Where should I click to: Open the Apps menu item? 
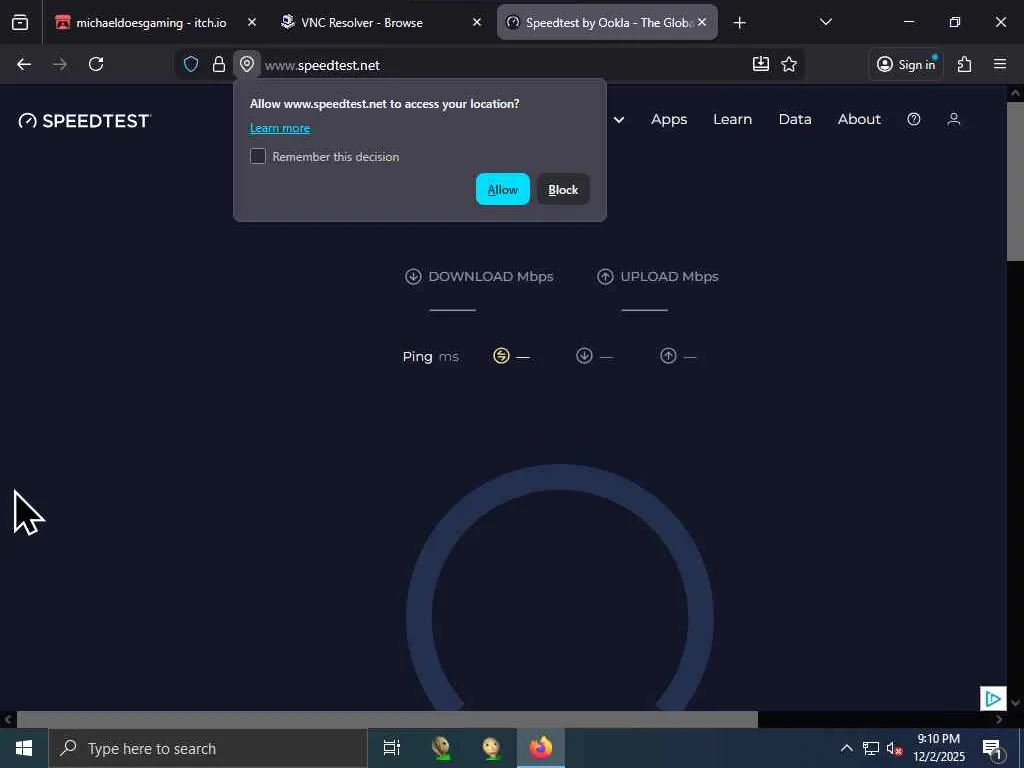coord(669,120)
